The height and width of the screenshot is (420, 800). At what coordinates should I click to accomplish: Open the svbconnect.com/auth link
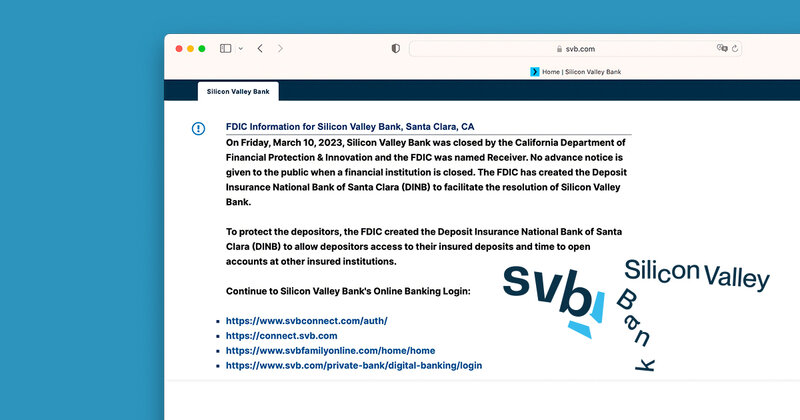[x=307, y=321]
